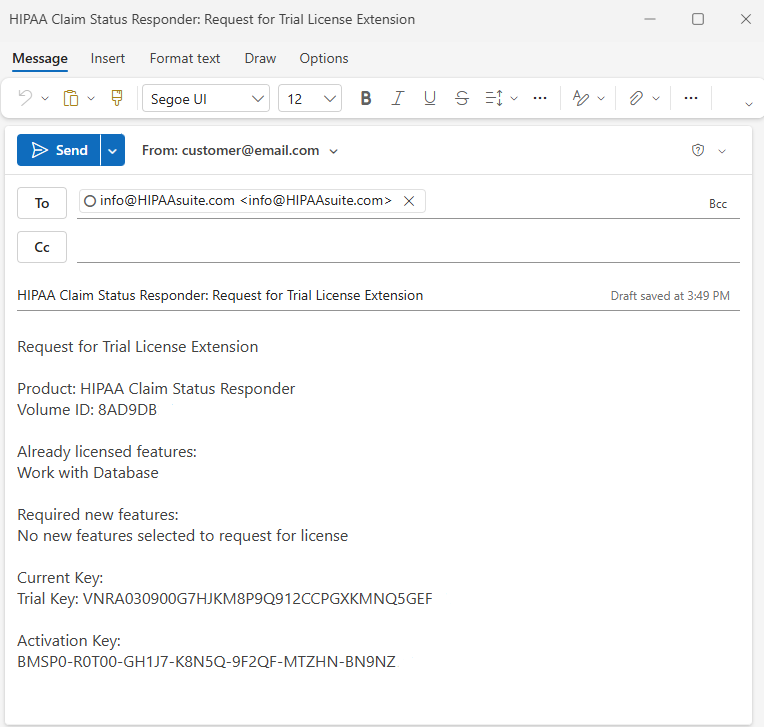Image resolution: width=764 pixels, height=727 pixels.
Task: Toggle Underline formatting
Action: (x=430, y=98)
